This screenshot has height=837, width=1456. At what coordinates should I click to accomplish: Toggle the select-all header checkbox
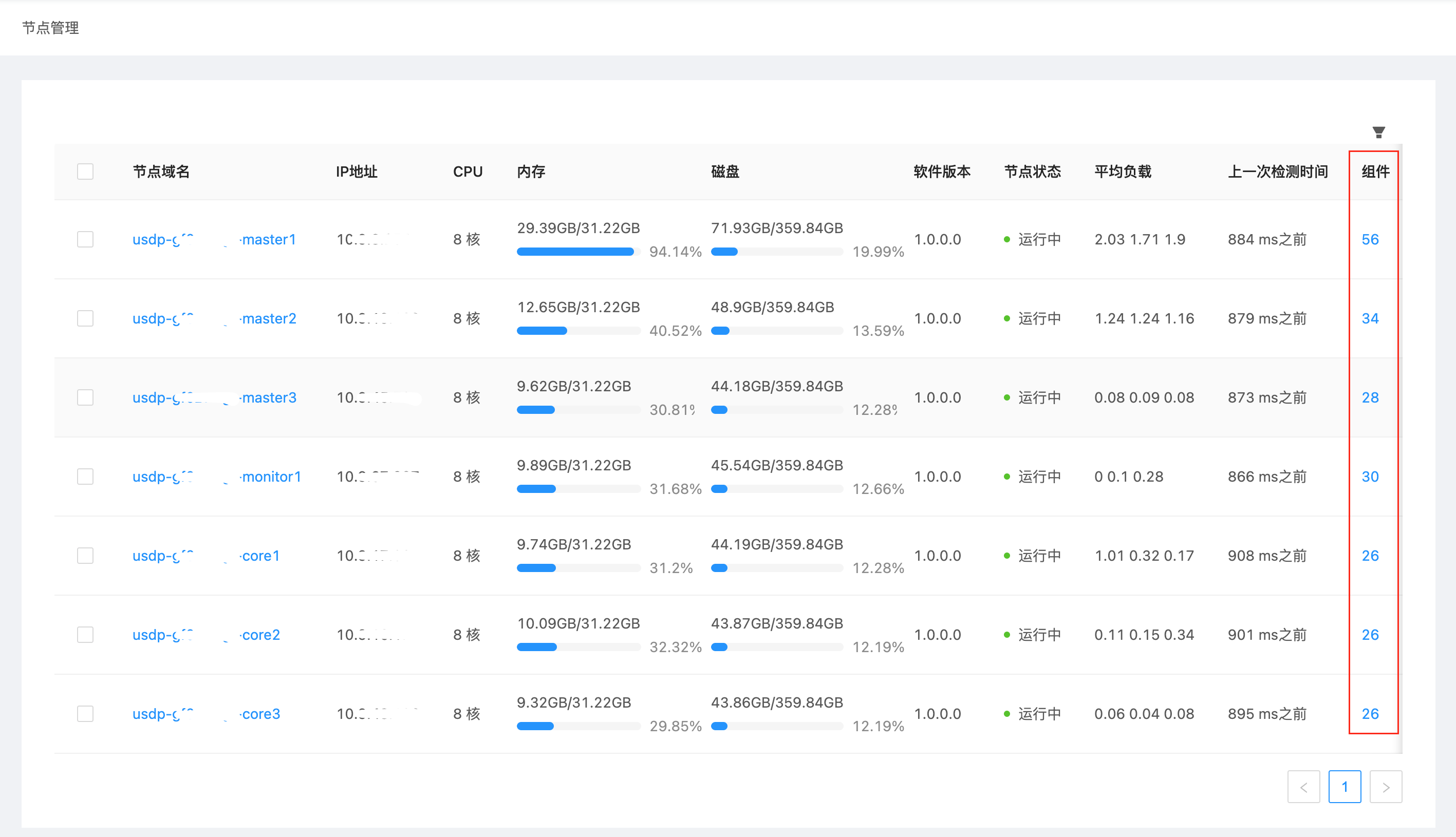[x=85, y=172]
